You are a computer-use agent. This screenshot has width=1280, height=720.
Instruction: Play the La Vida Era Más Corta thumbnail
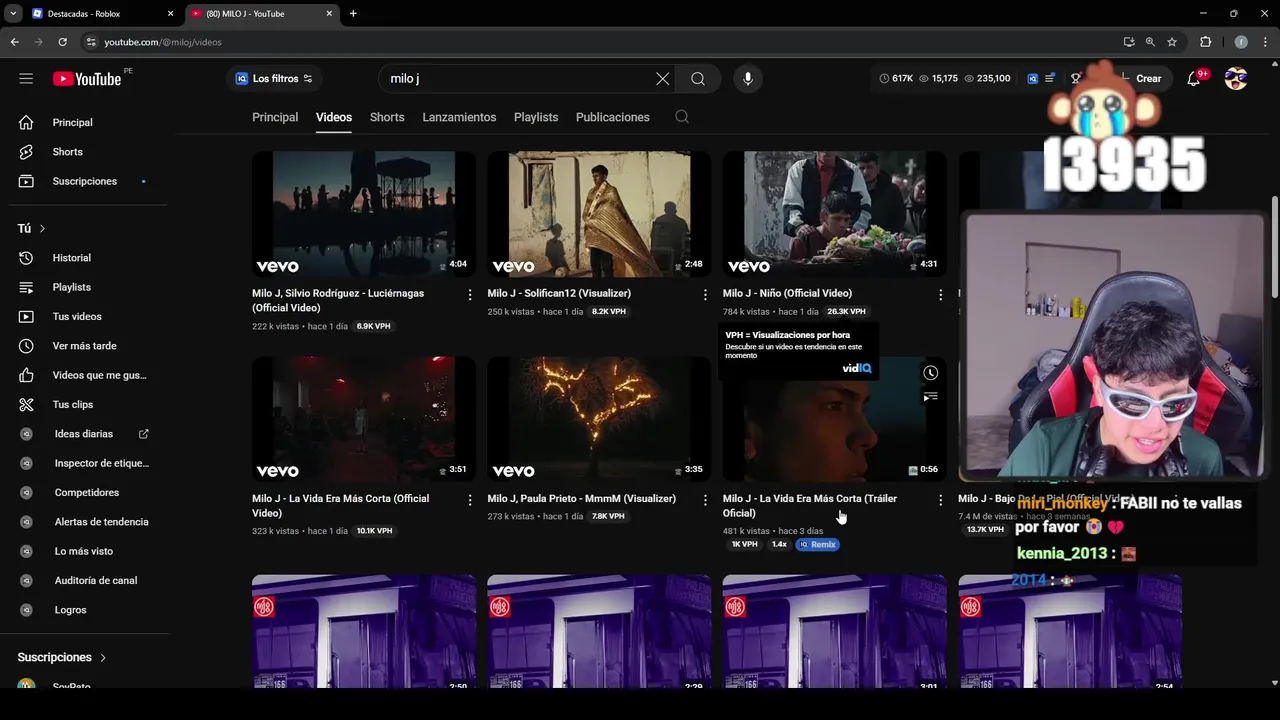[364, 419]
